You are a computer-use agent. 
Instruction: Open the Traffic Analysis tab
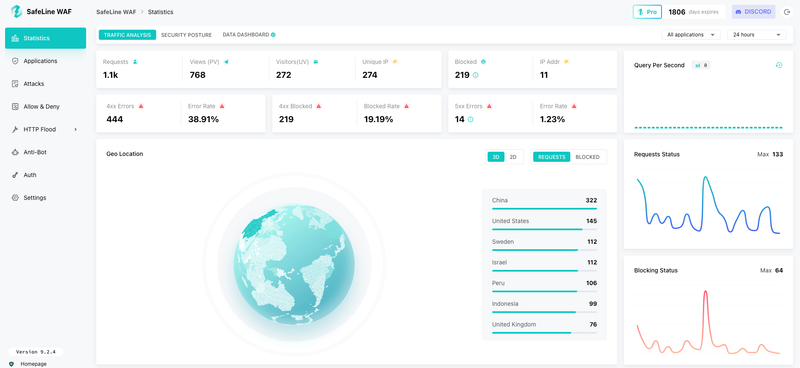(128, 35)
